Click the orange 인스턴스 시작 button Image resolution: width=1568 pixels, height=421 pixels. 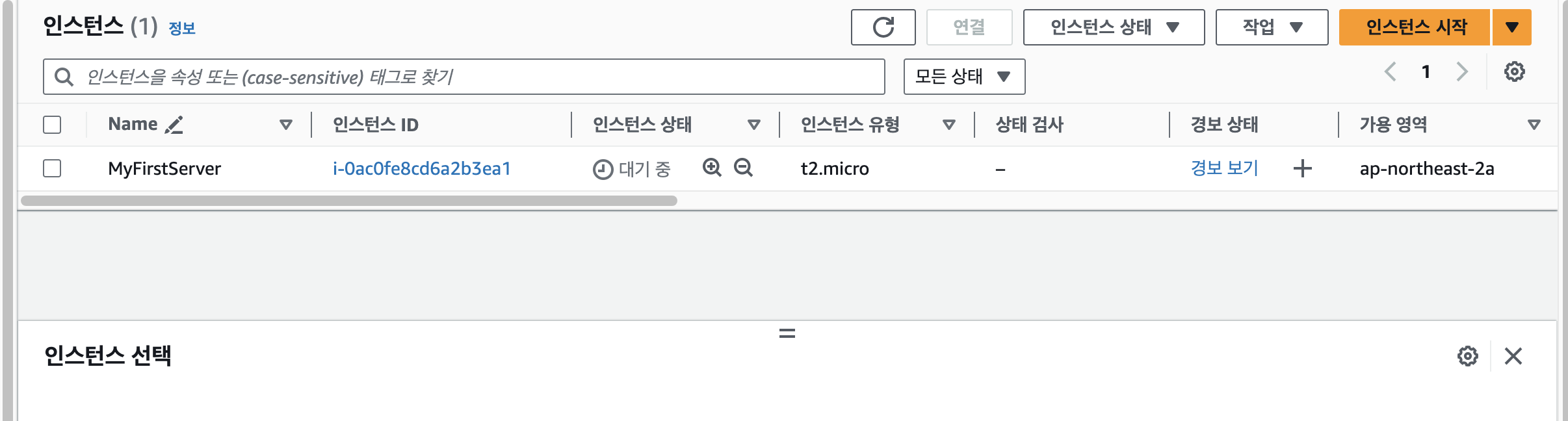1415,27
